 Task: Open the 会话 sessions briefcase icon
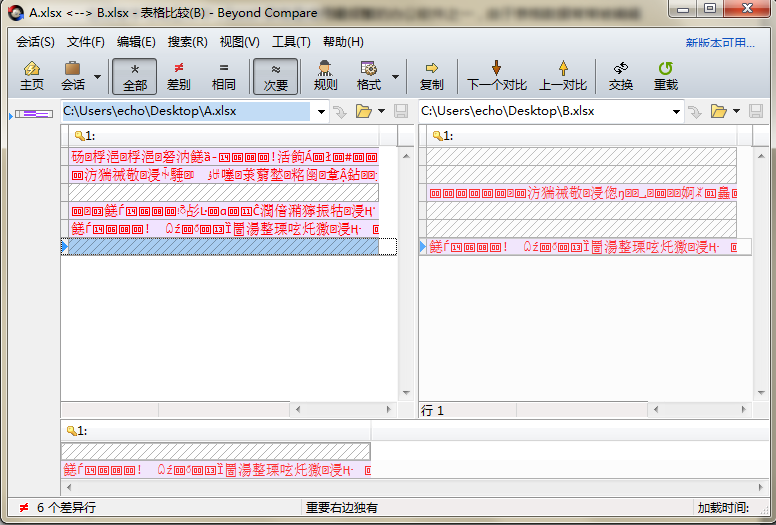73,76
